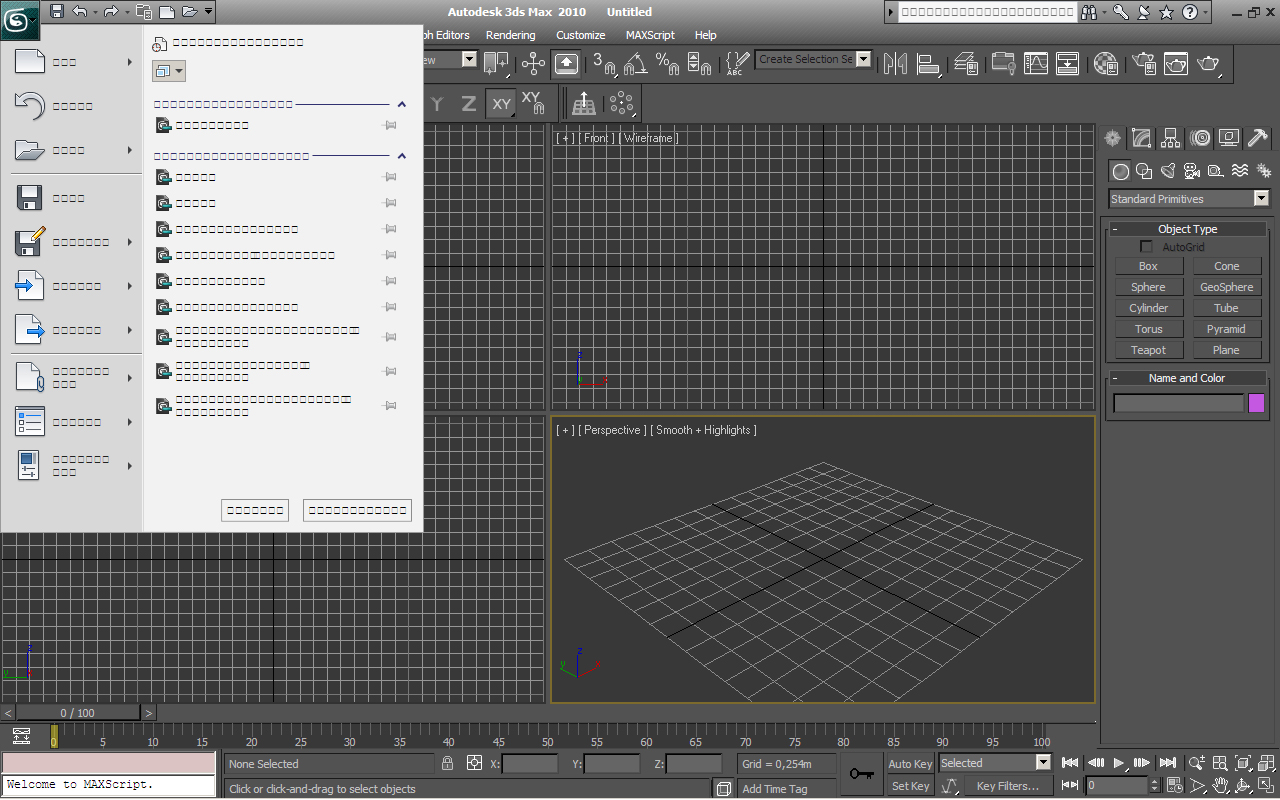Select the Orbit viewport tool
This screenshot has width=1280, height=800.
pyautogui.click(x=1244, y=786)
